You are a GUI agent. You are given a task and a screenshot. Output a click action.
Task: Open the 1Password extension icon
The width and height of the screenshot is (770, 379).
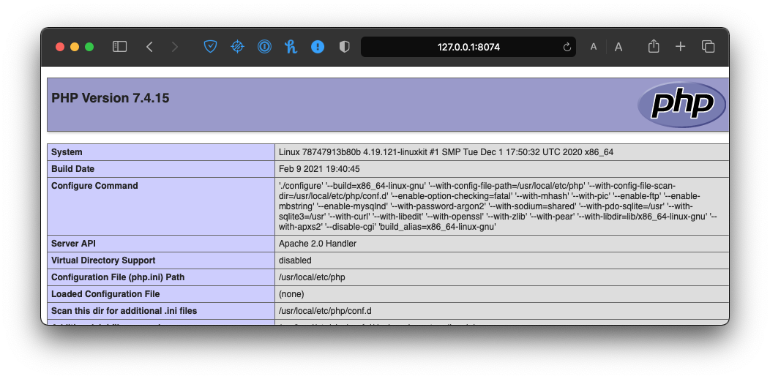click(264, 47)
